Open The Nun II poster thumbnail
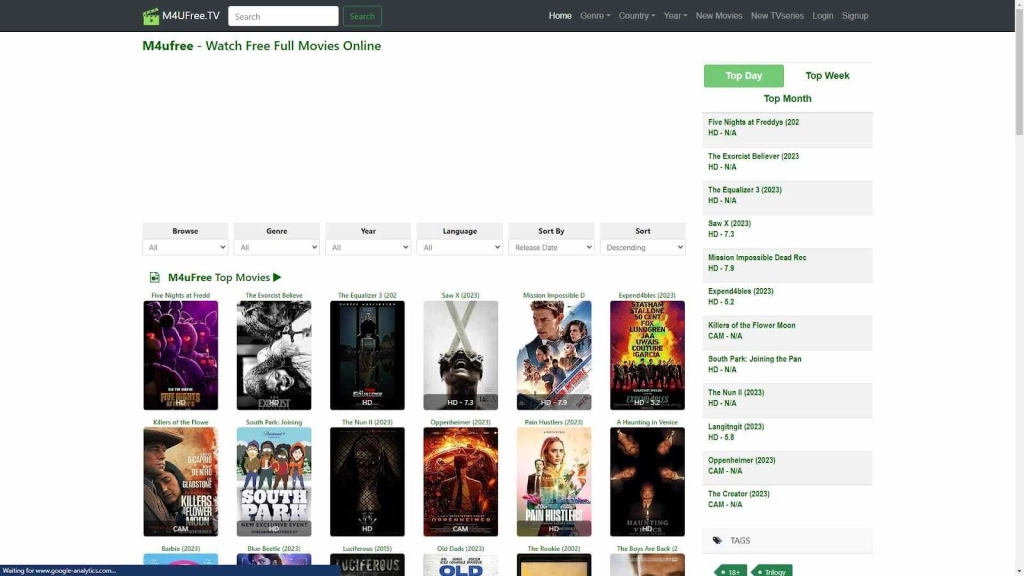 click(x=367, y=482)
